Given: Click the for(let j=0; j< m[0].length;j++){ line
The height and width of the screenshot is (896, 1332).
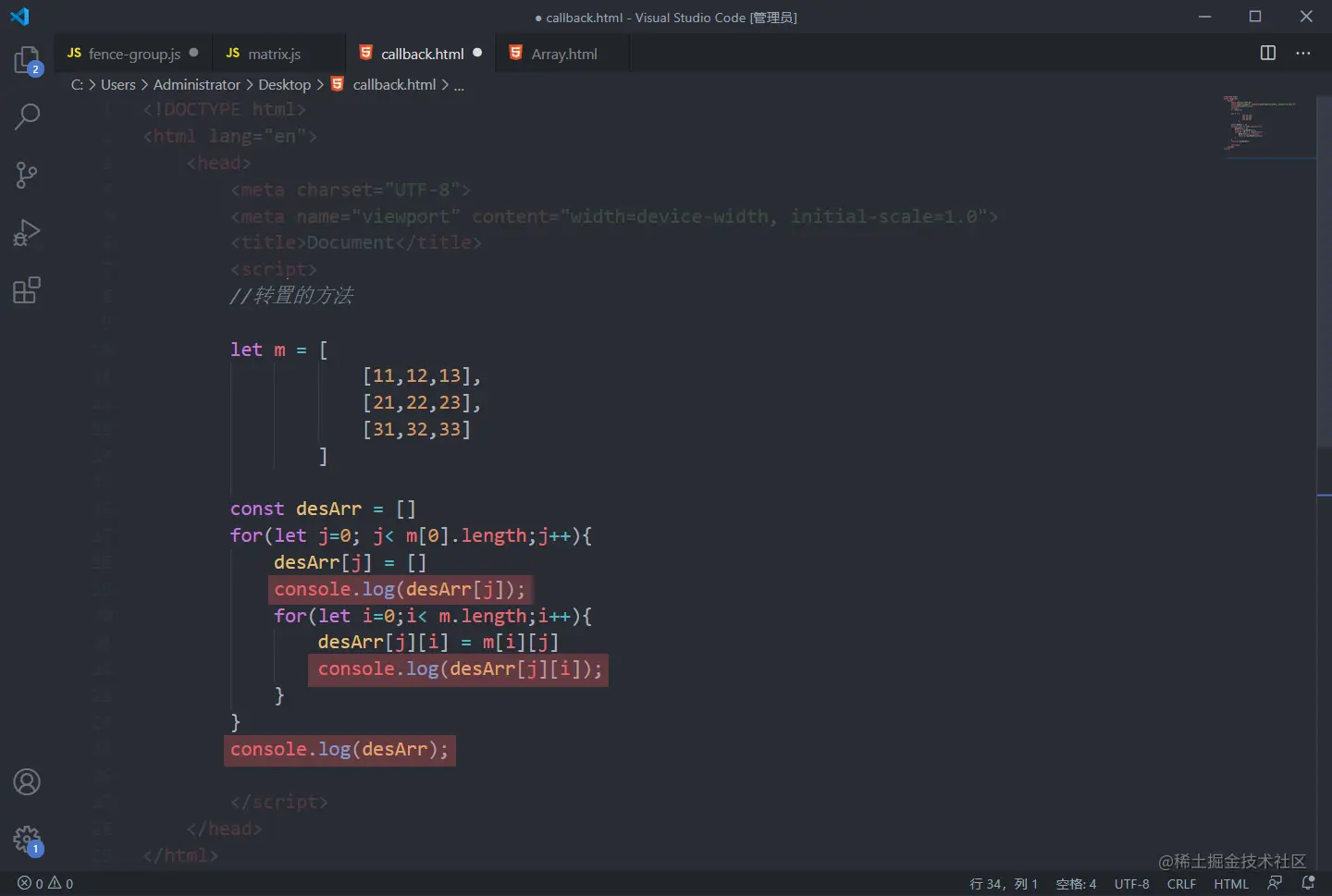Looking at the screenshot, I should coord(411,535).
